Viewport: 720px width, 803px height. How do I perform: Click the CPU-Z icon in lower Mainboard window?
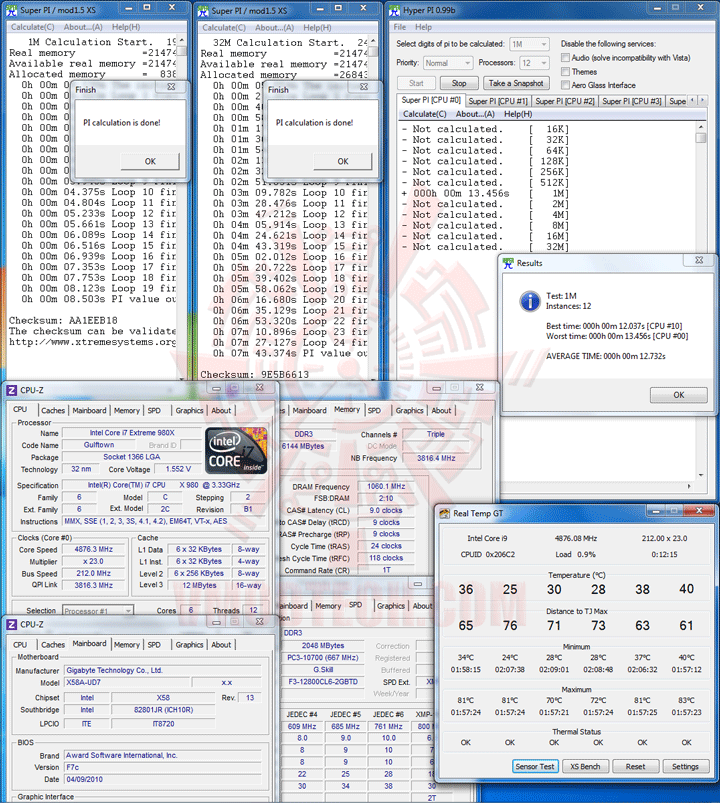pyautogui.click(x=11, y=624)
